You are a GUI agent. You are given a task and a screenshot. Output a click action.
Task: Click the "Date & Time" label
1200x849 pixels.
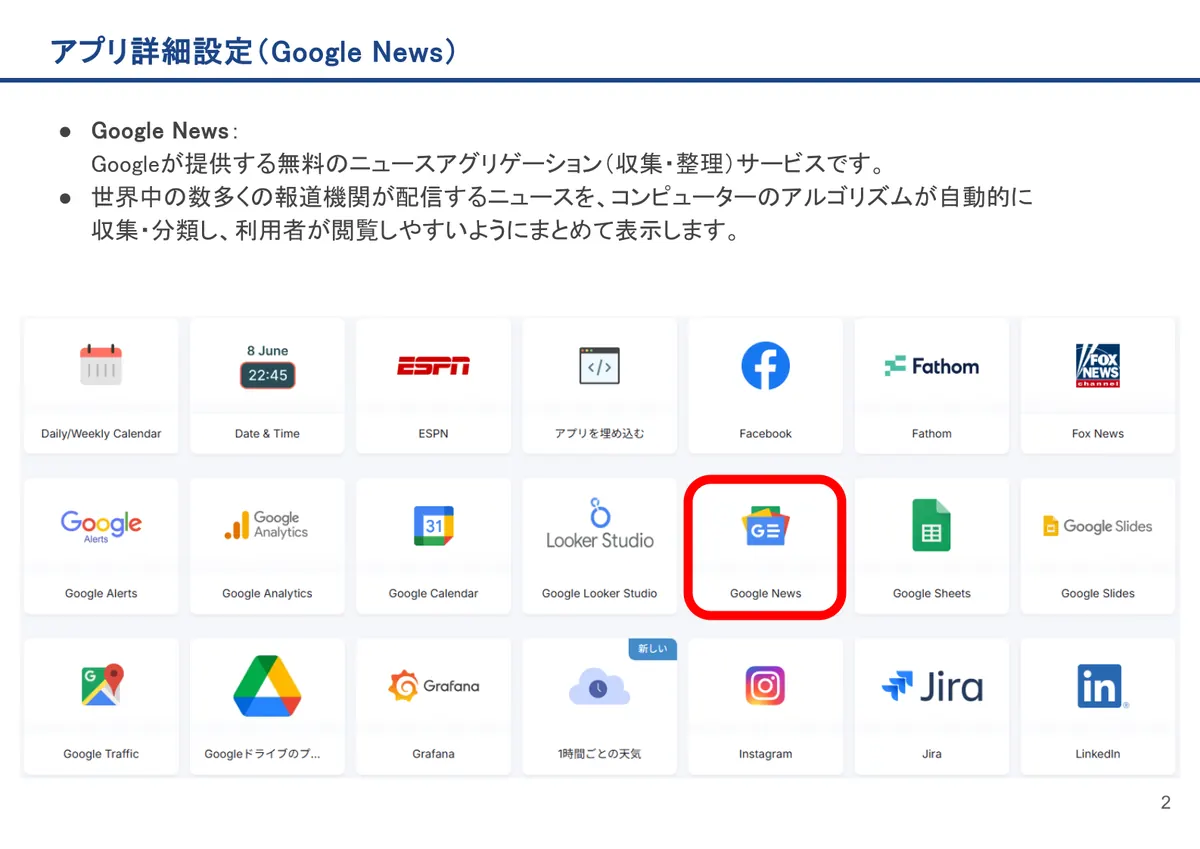pyautogui.click(x=267, y=434)
